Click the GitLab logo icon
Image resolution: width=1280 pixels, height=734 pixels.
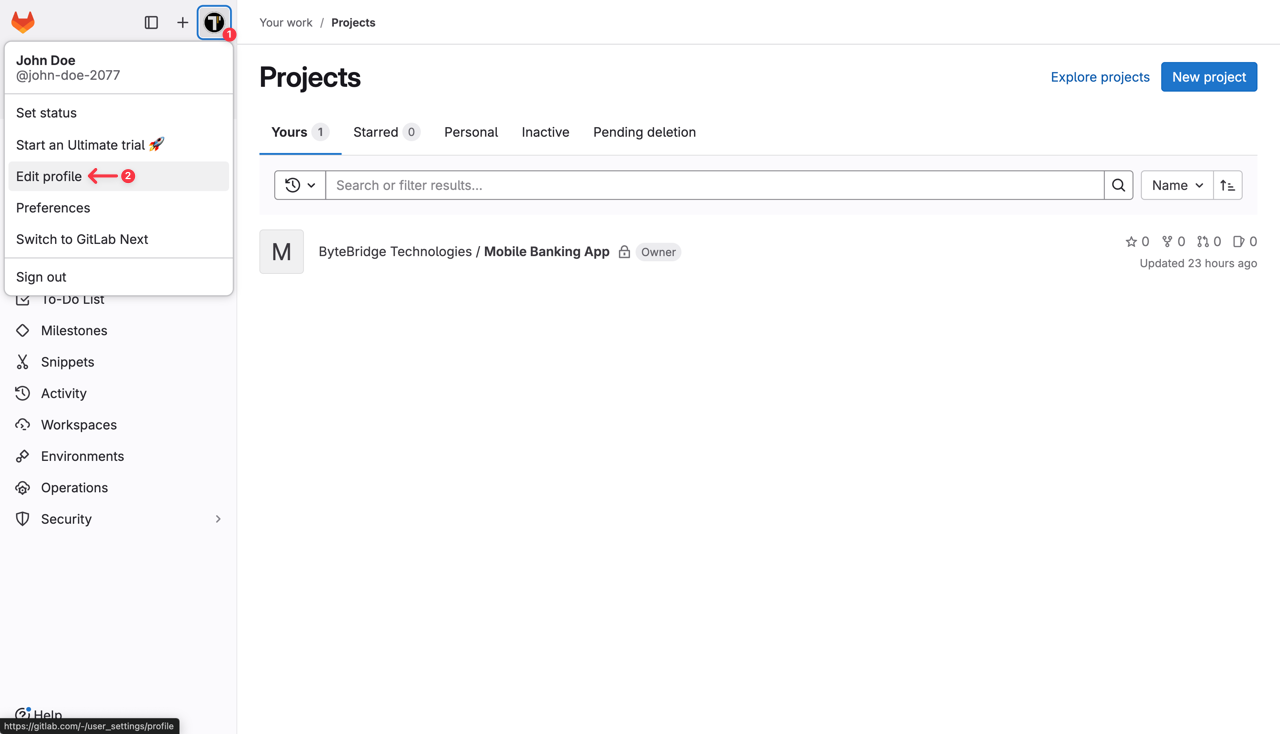[22, 22]
